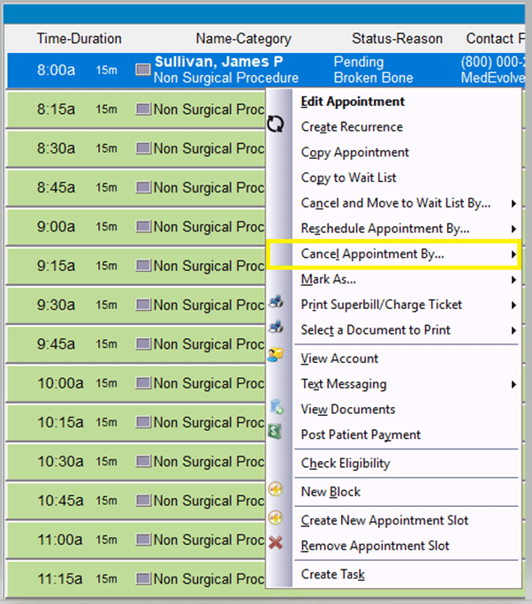Click Check Eligibility in the context menu

click(x=345, y=463)
